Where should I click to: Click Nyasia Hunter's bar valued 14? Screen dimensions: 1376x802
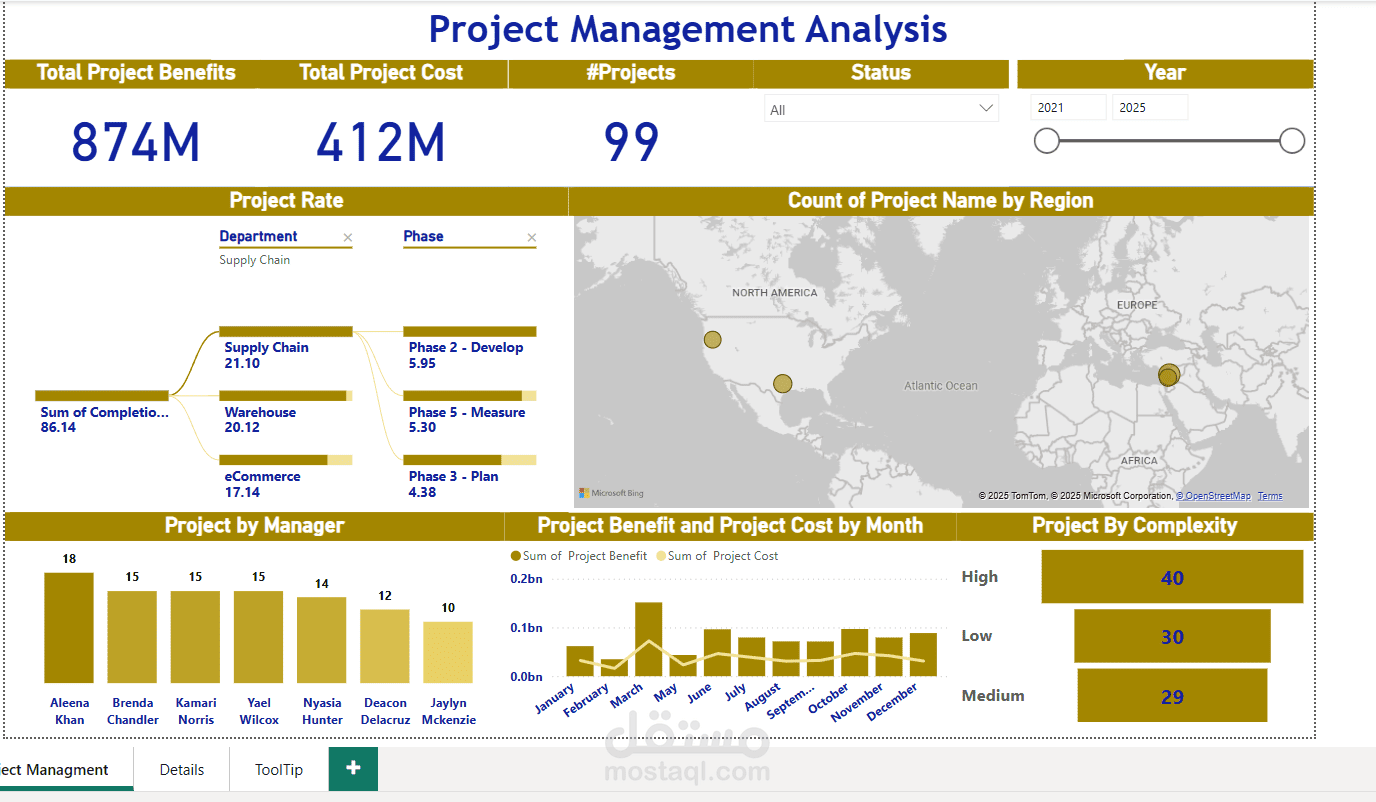click(322, 640)
